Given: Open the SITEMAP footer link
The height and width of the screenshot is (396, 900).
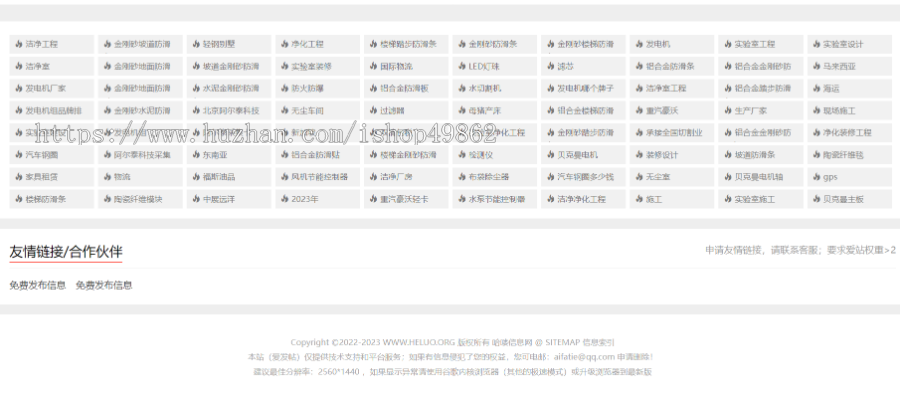Looking at the screenshot, I should [x=562, y=343].
